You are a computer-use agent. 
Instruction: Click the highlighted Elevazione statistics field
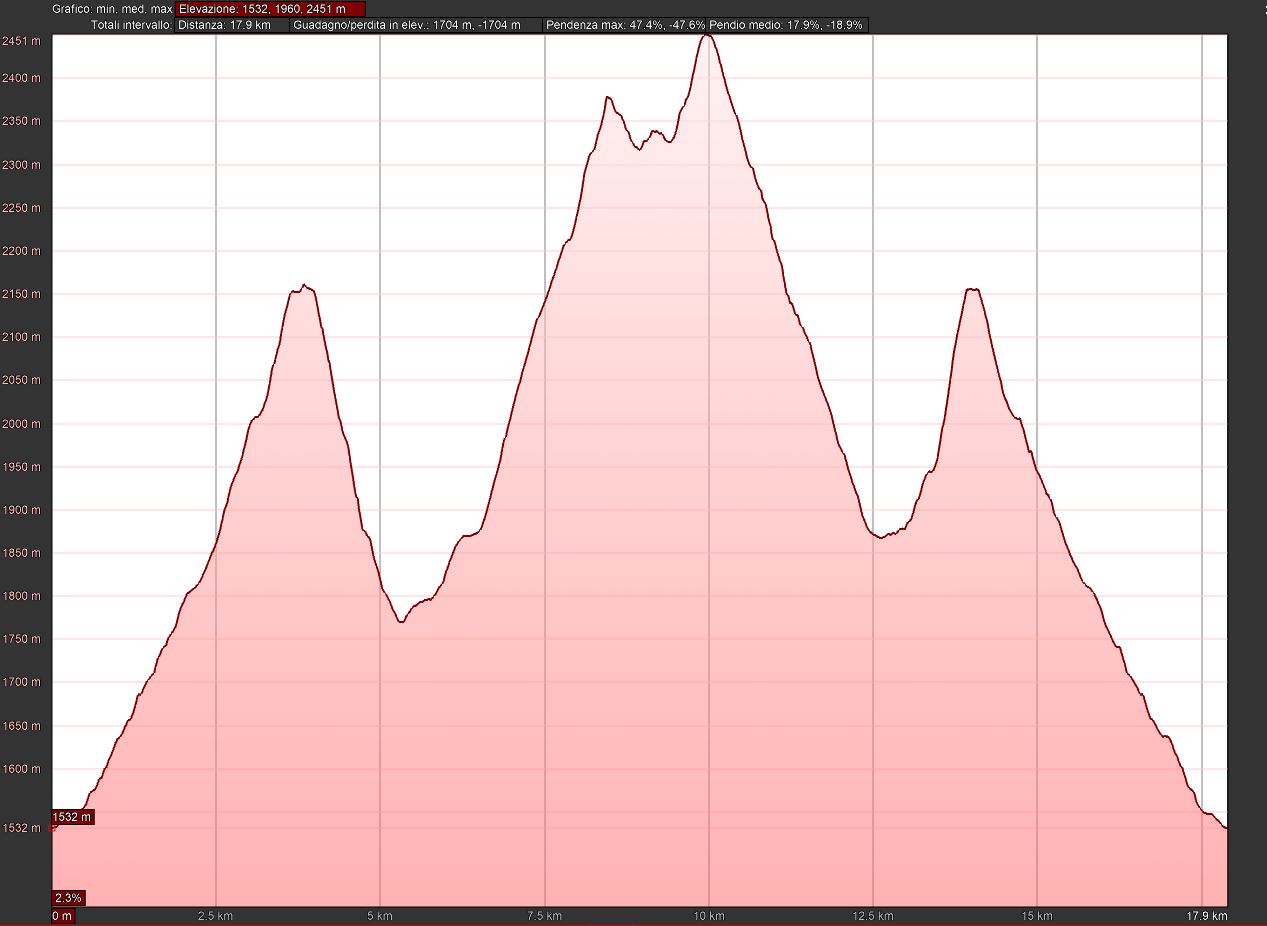click(270, 9)
